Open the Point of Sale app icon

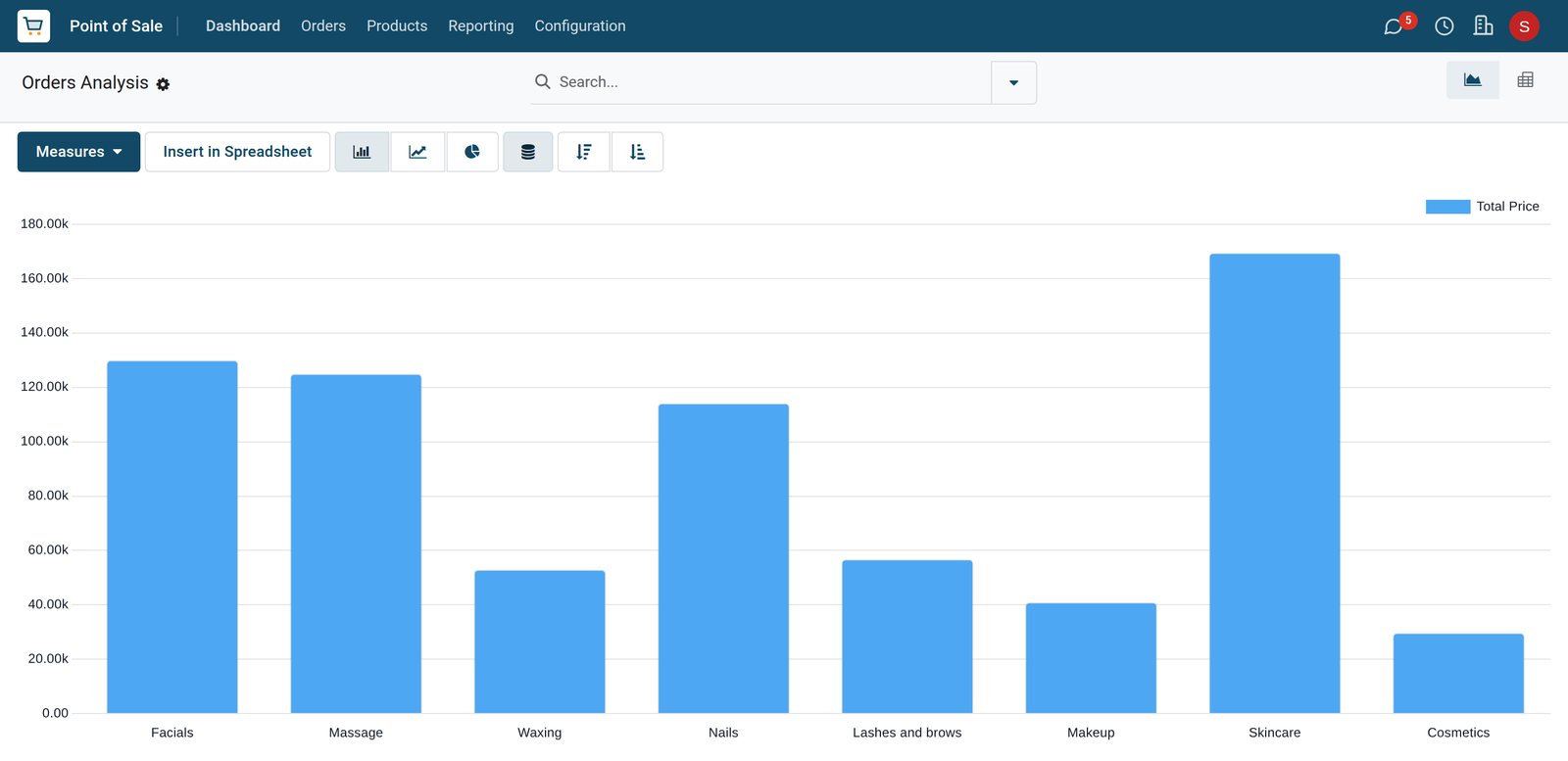33,25
